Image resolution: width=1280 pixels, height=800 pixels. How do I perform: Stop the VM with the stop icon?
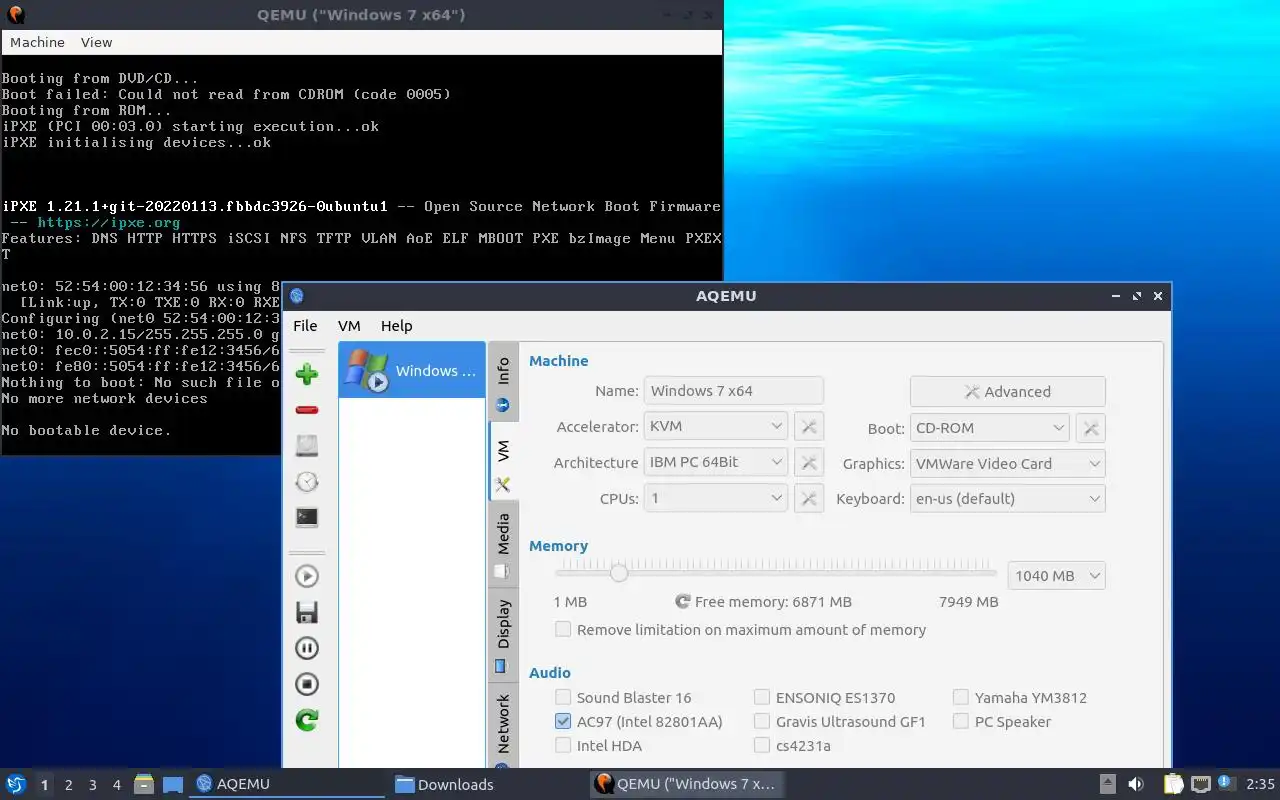[307, 684]
